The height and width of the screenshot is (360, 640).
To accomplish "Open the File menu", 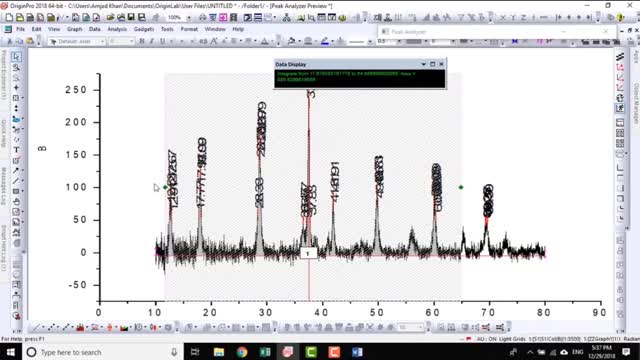I will coord(20,29).
